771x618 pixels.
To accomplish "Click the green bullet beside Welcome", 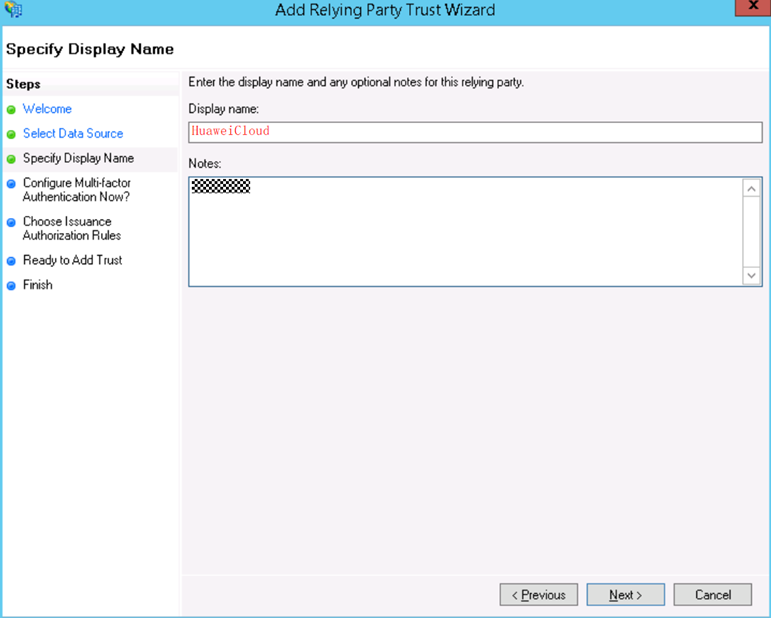I will (x=11, y=110).
